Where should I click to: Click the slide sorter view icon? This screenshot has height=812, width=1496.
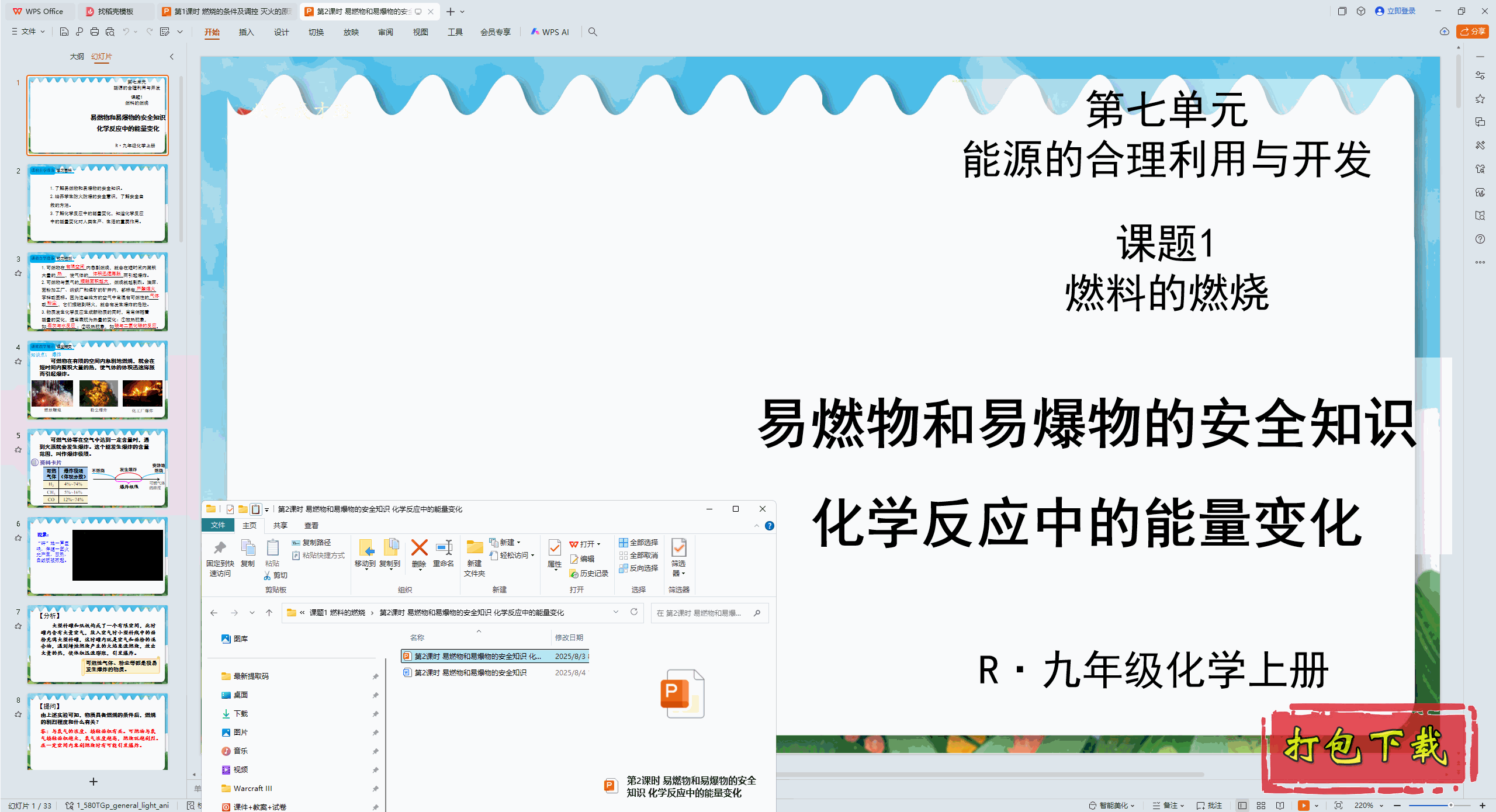click(1261, 806)
